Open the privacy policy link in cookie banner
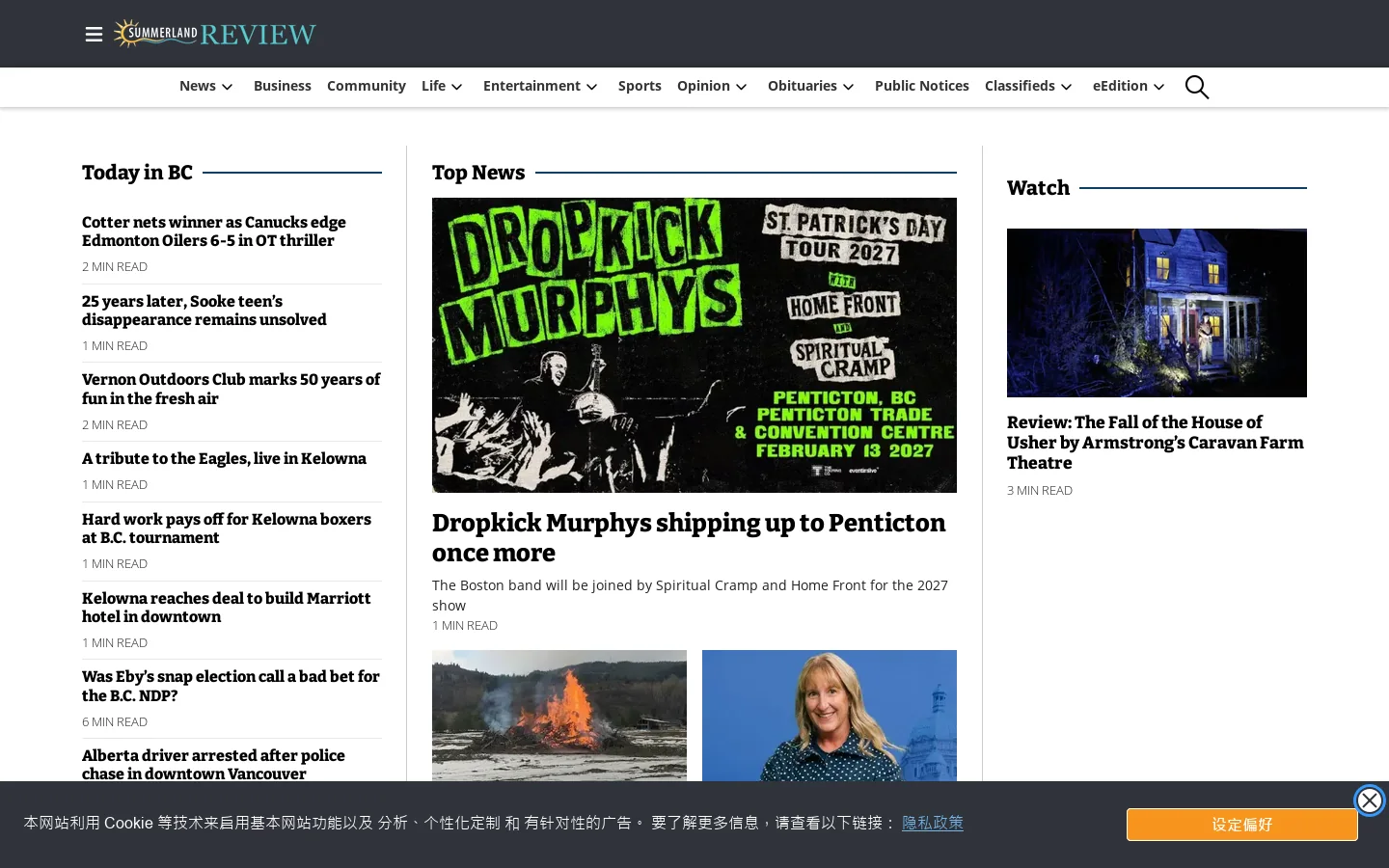Viewport: 1389px width, 868px height. point(933,823)
